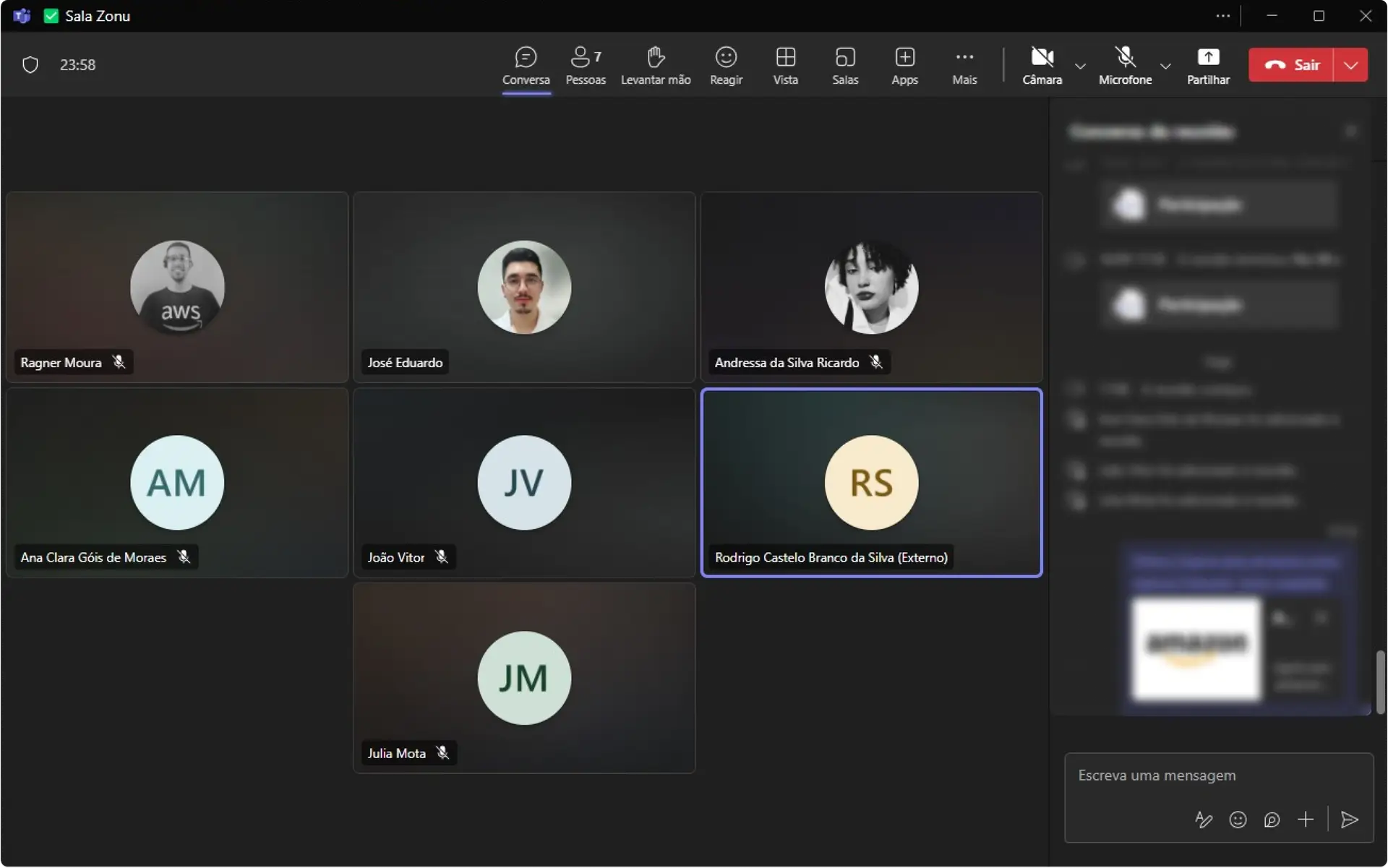
Task: Click Julia Mota name label
Action: (396, 754)
